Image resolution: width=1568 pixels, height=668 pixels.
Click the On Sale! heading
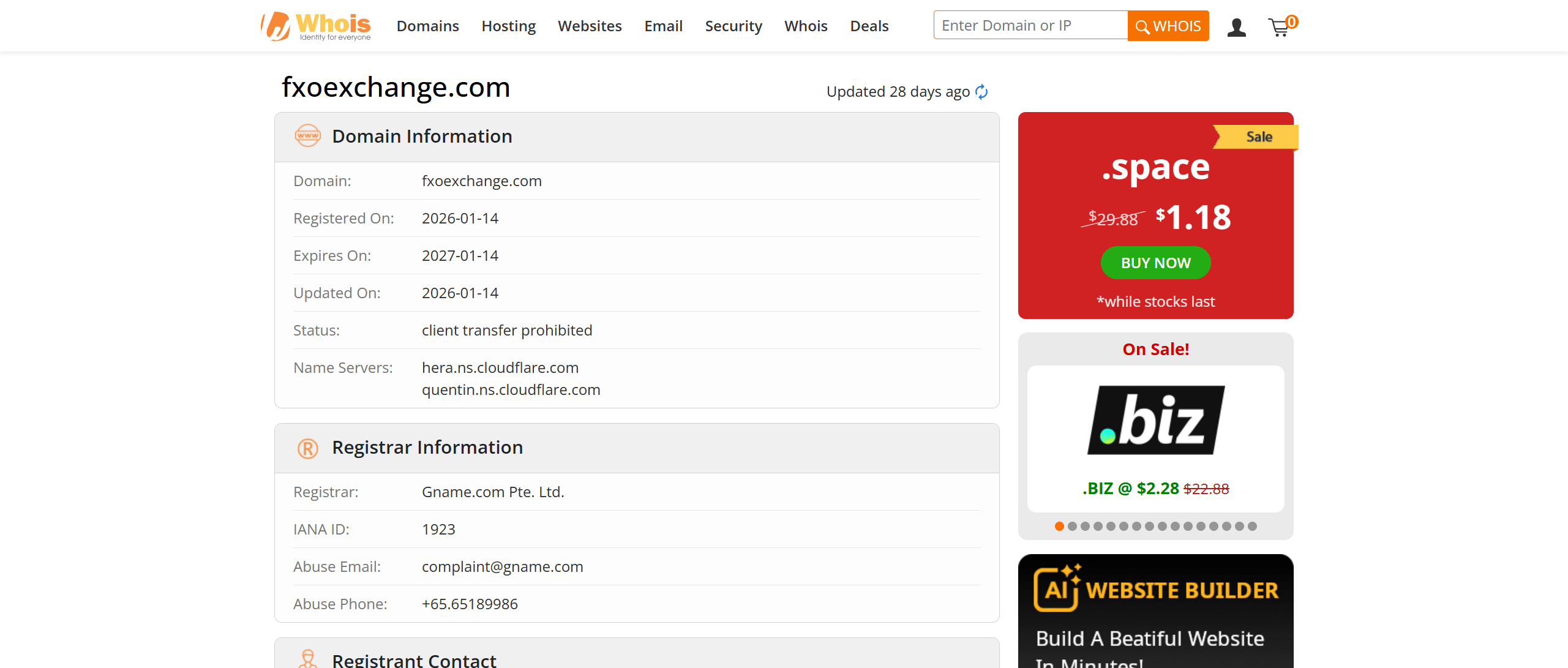pyautogui.click(x=1155, y=349)
